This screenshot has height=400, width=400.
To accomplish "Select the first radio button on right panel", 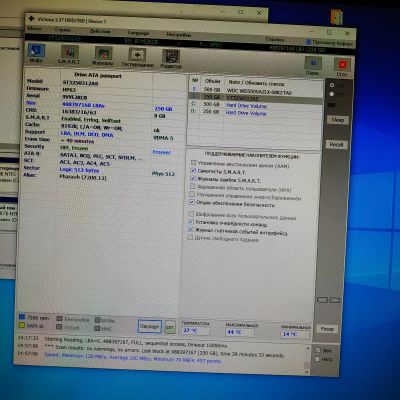I will [x=332, y=85].
